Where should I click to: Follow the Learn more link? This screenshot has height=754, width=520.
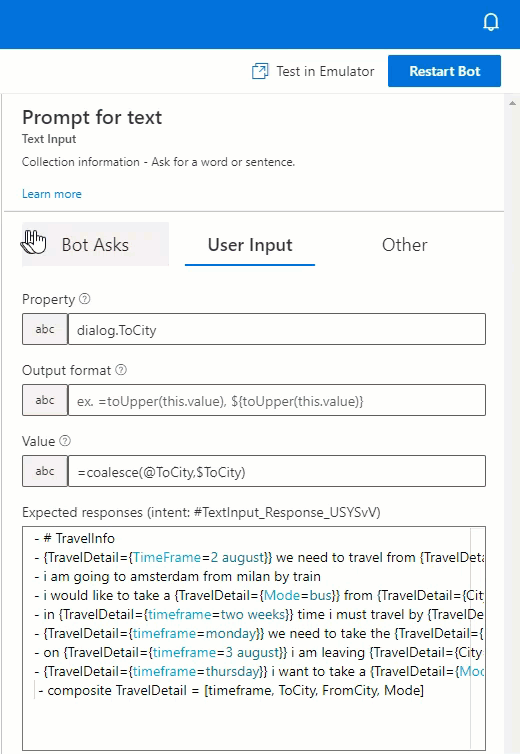point(52,194)
